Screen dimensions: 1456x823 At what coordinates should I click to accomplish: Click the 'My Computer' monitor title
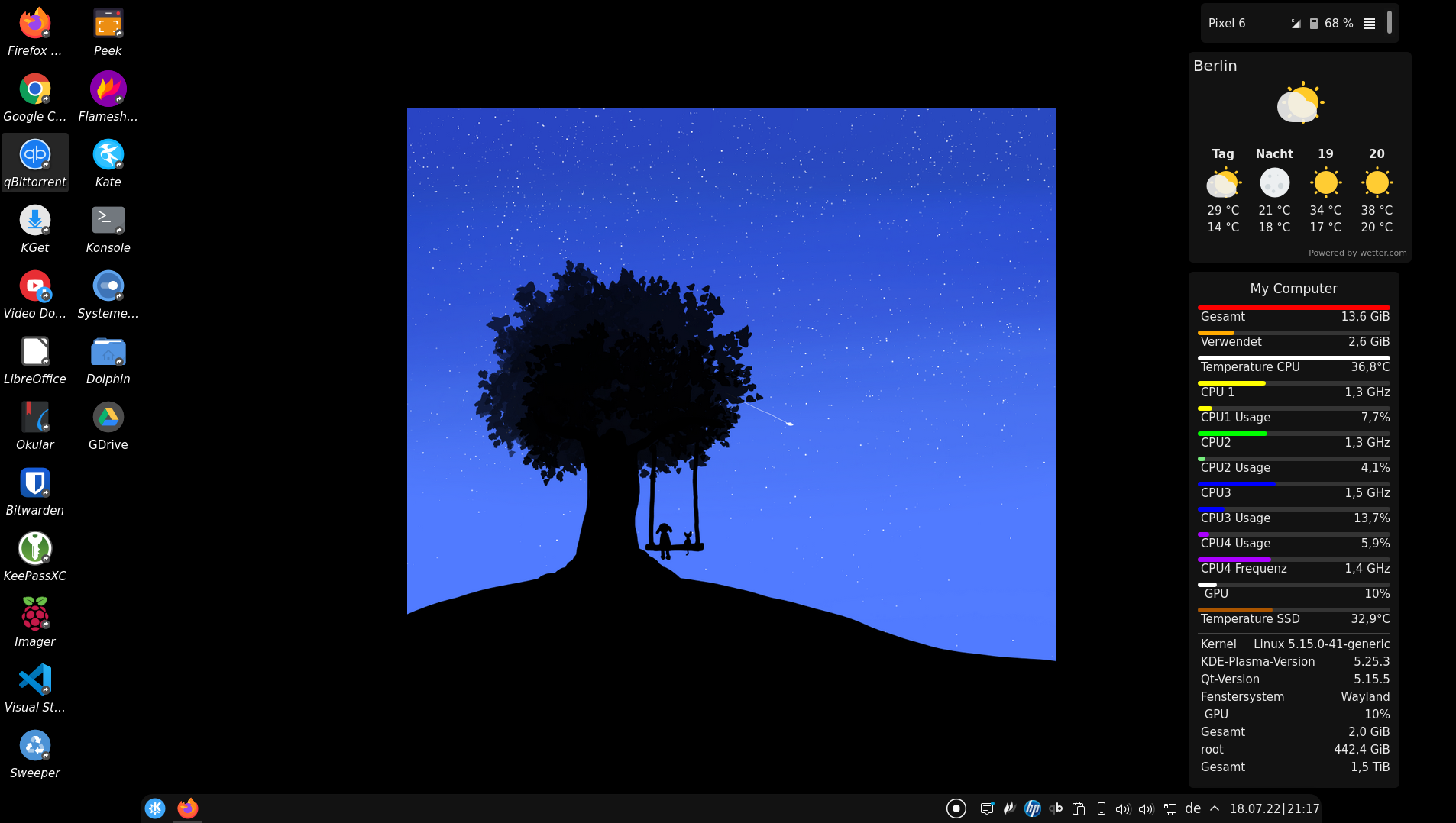[x=1293, y=289]
